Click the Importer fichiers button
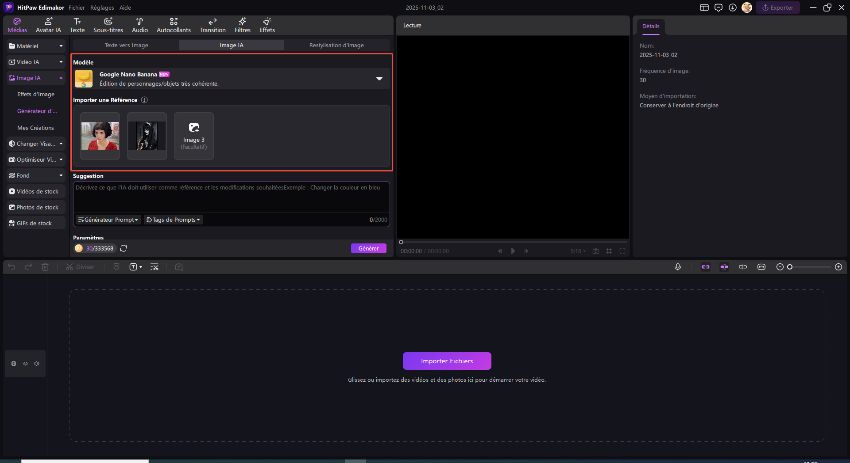The image size is (850, 463). [447, 361]
